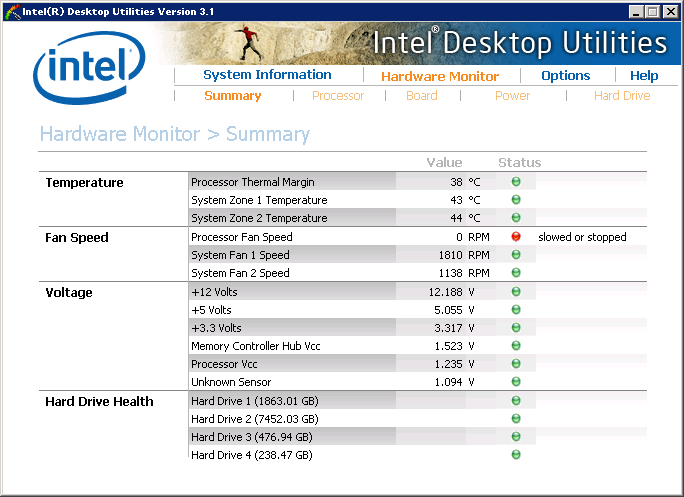Screen dimensions: 684x497
Task: Open the Hard Drive sub-tab
Action: click(x=621, y=96)
